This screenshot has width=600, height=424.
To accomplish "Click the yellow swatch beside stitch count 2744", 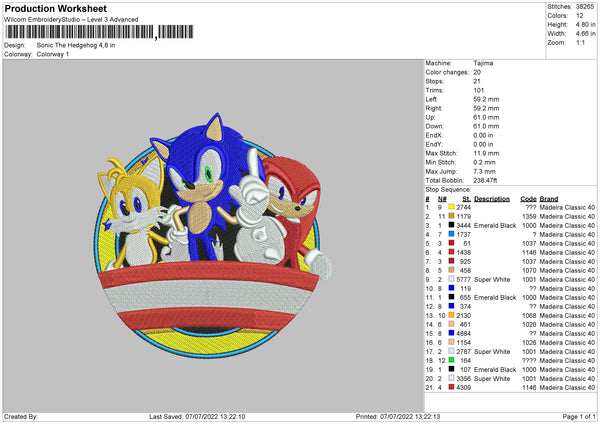I will [x=451, y=207].
